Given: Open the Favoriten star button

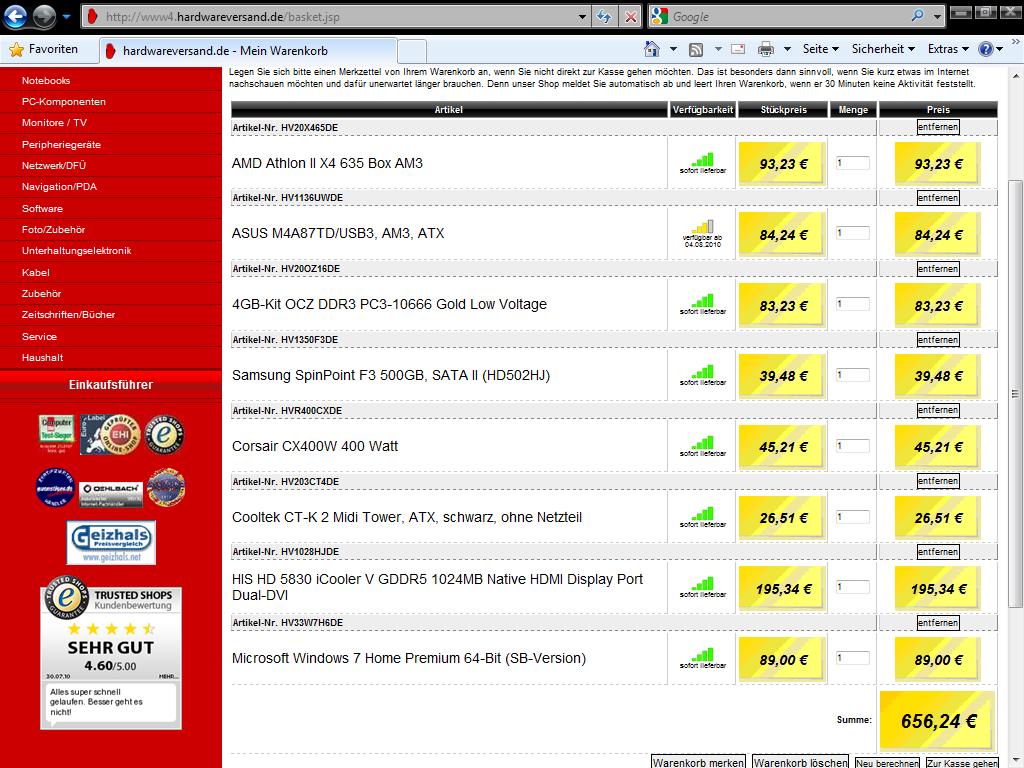Looking at the screenshot, I should point(44,49).
